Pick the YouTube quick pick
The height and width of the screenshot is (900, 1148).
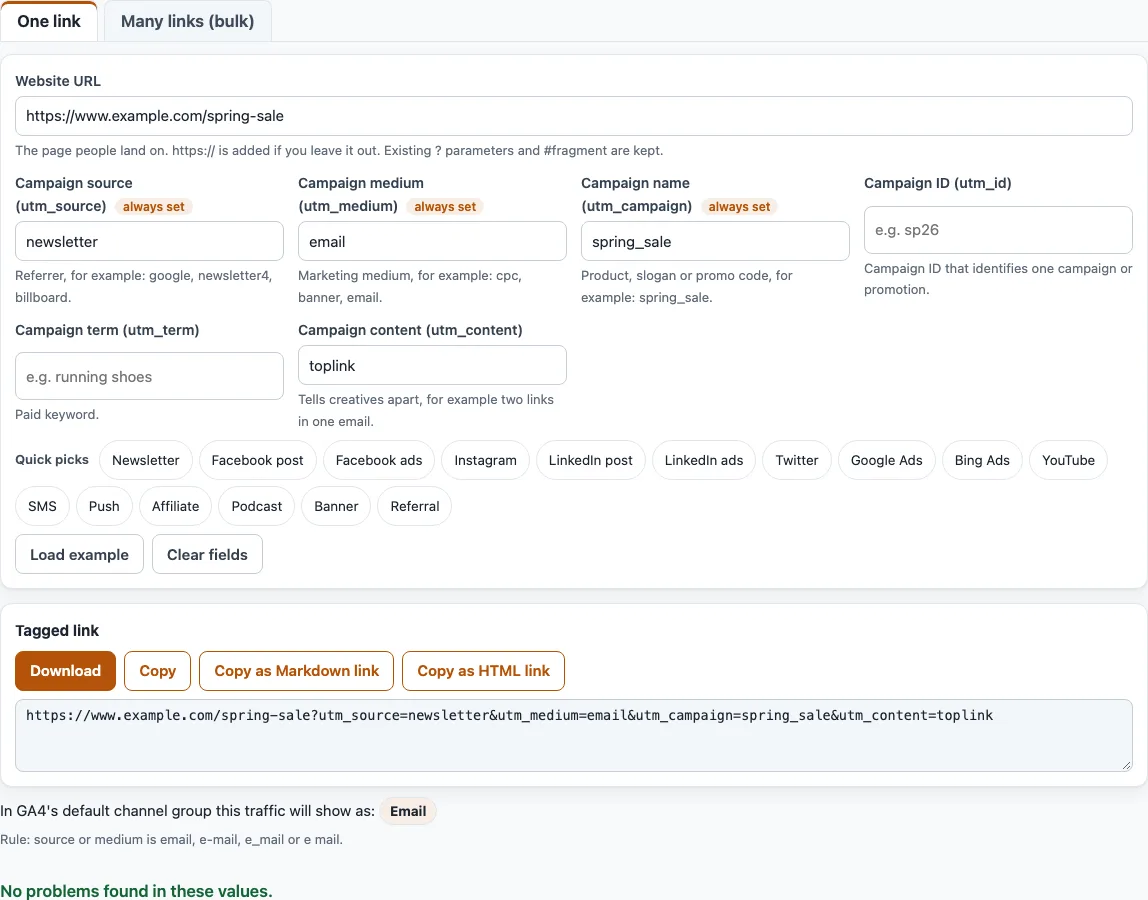point(1068,460)
